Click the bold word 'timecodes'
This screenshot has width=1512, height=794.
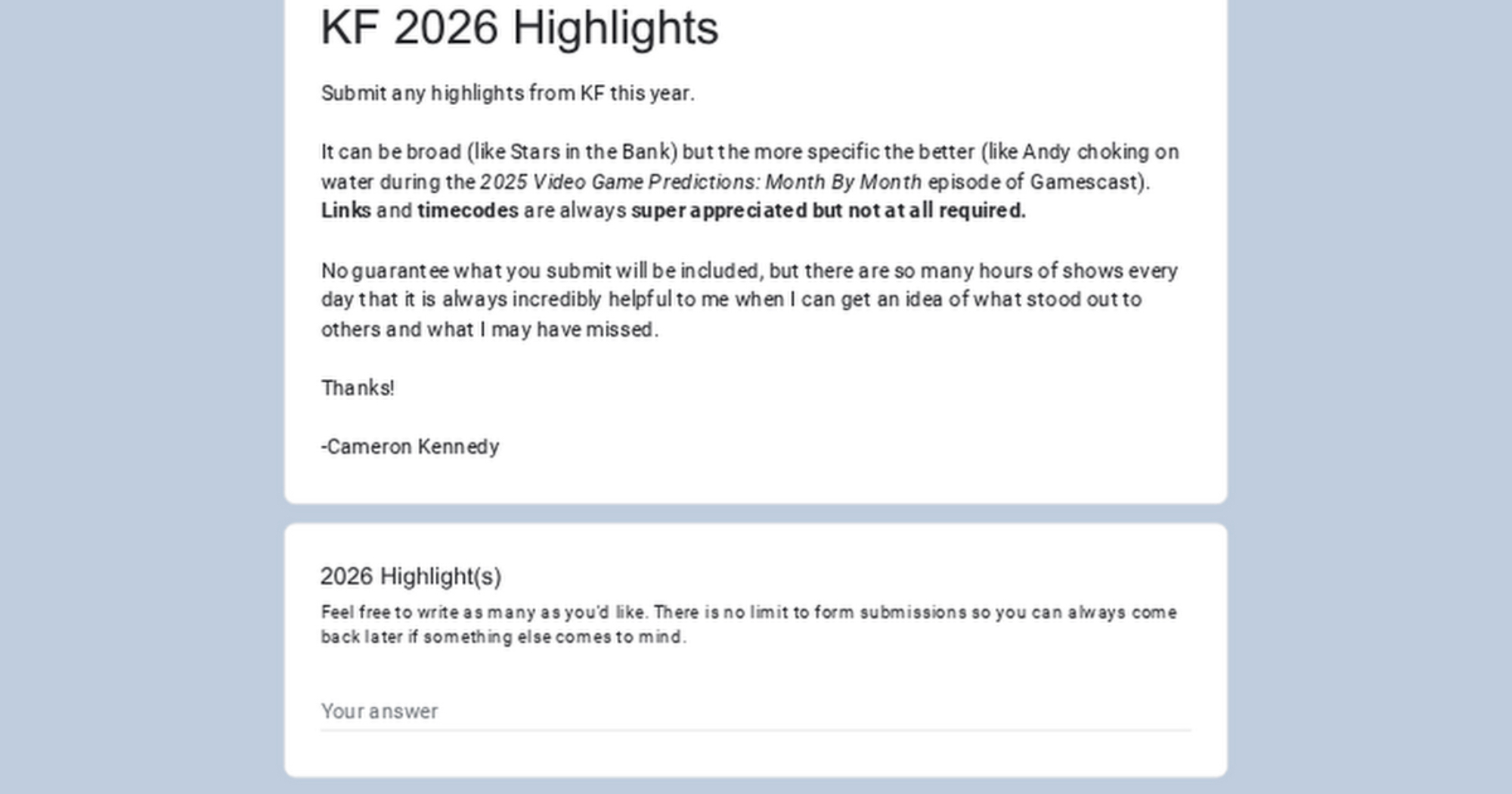[x=467, y=210]
